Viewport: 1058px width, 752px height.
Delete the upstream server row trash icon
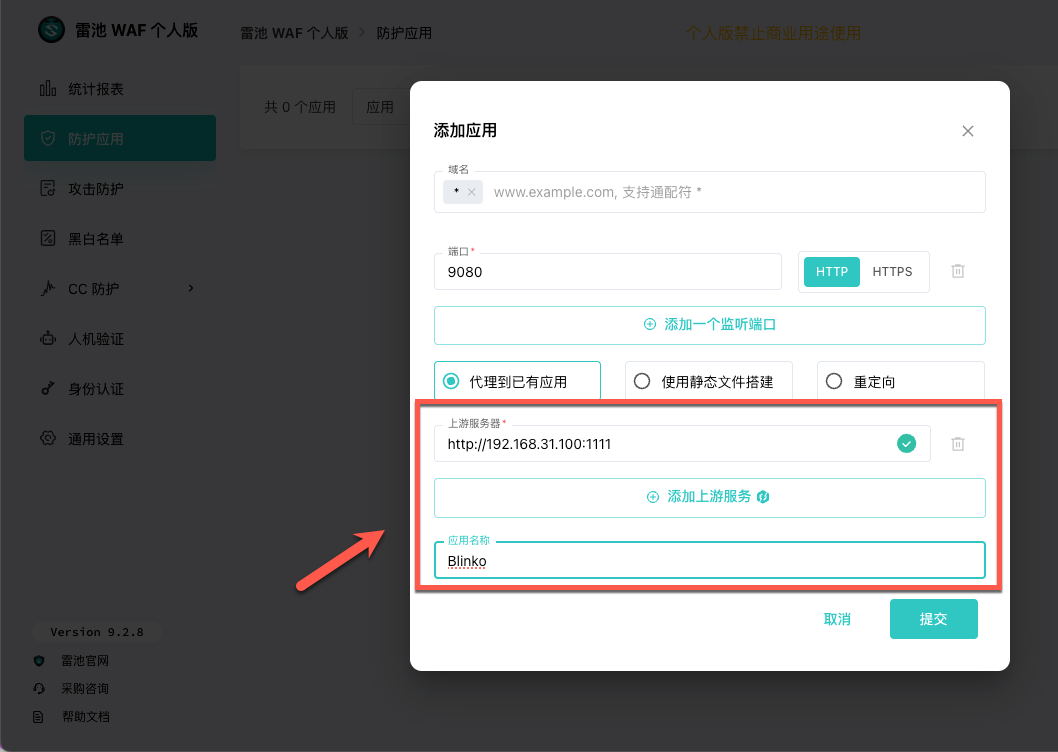tap(957, 444)
